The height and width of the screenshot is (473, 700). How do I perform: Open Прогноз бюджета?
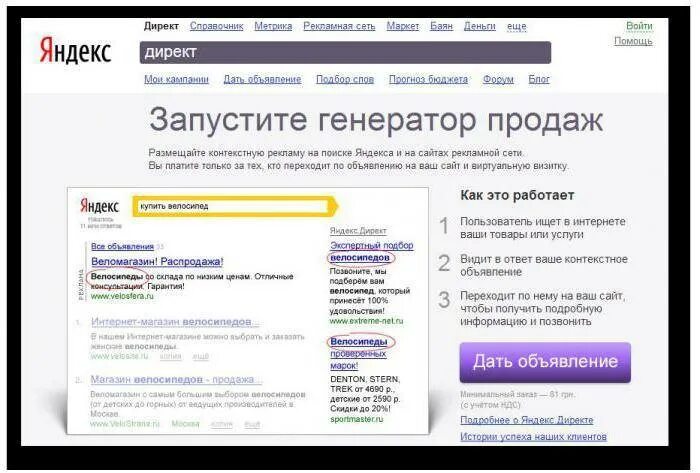point(429,79)
